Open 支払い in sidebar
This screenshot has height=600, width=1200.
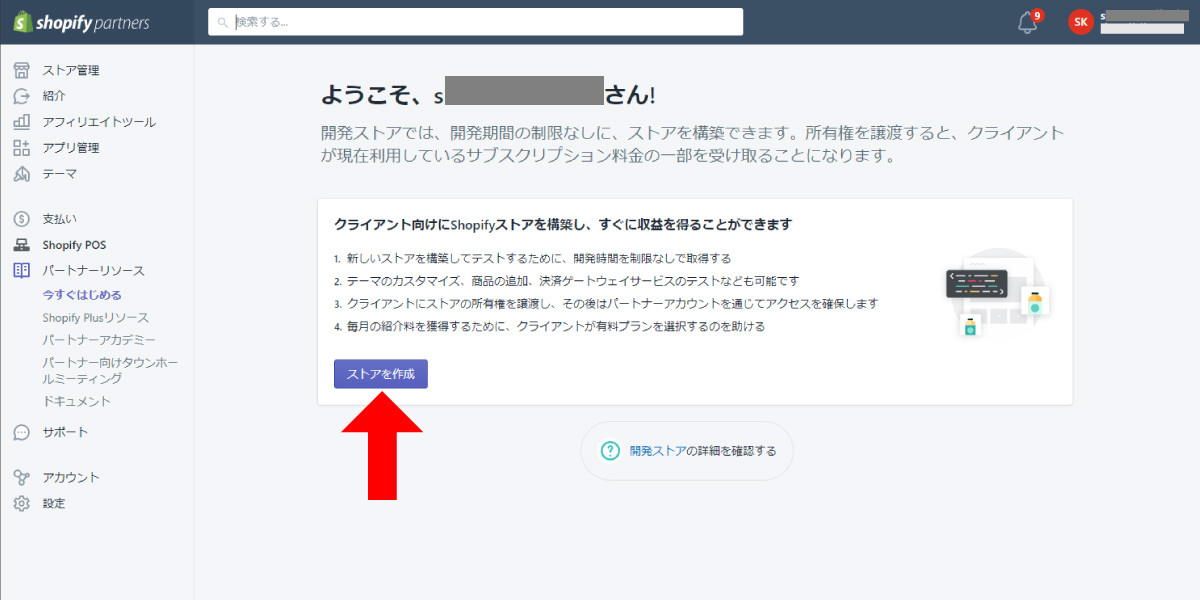(59, 219)
